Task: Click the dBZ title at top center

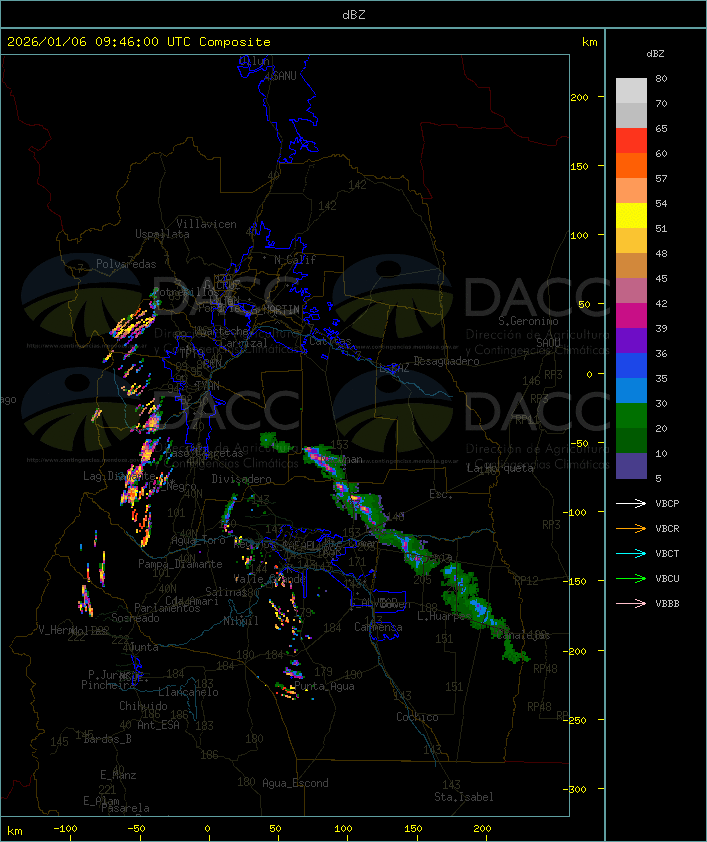Action: 354,14
